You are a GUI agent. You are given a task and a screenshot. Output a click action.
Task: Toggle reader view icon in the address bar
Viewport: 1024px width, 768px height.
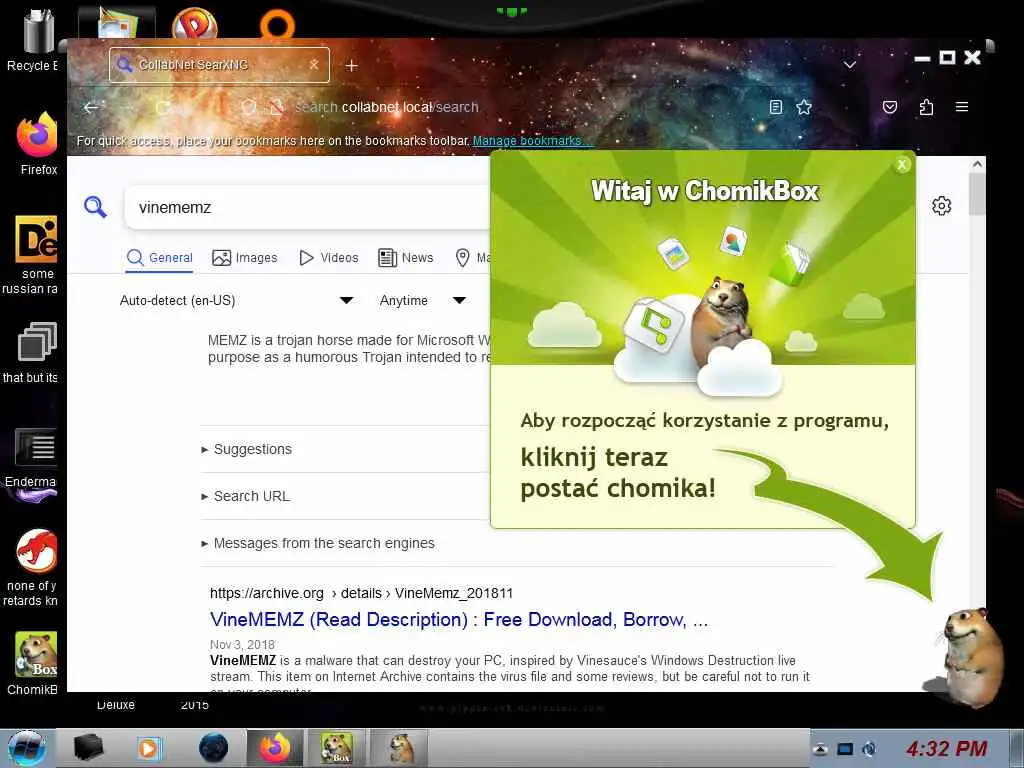(x=776, y=107)
